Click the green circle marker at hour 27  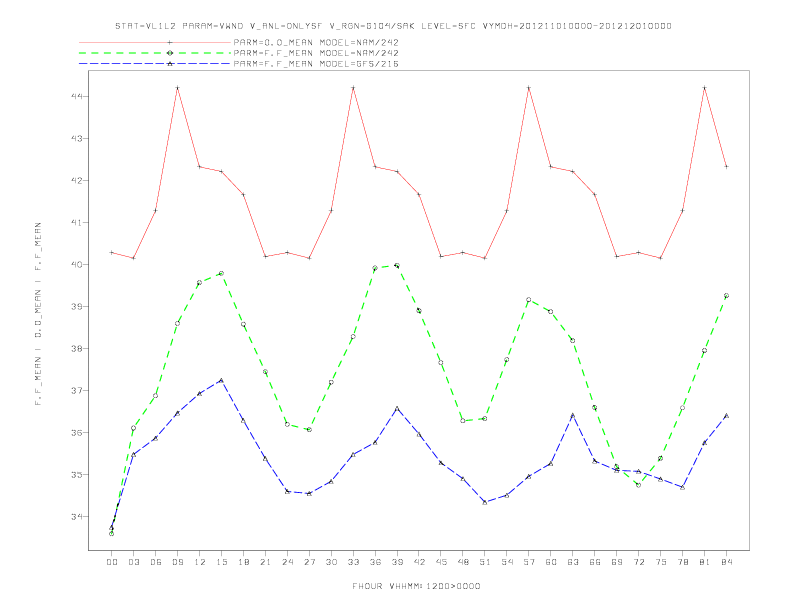point(309,430)
